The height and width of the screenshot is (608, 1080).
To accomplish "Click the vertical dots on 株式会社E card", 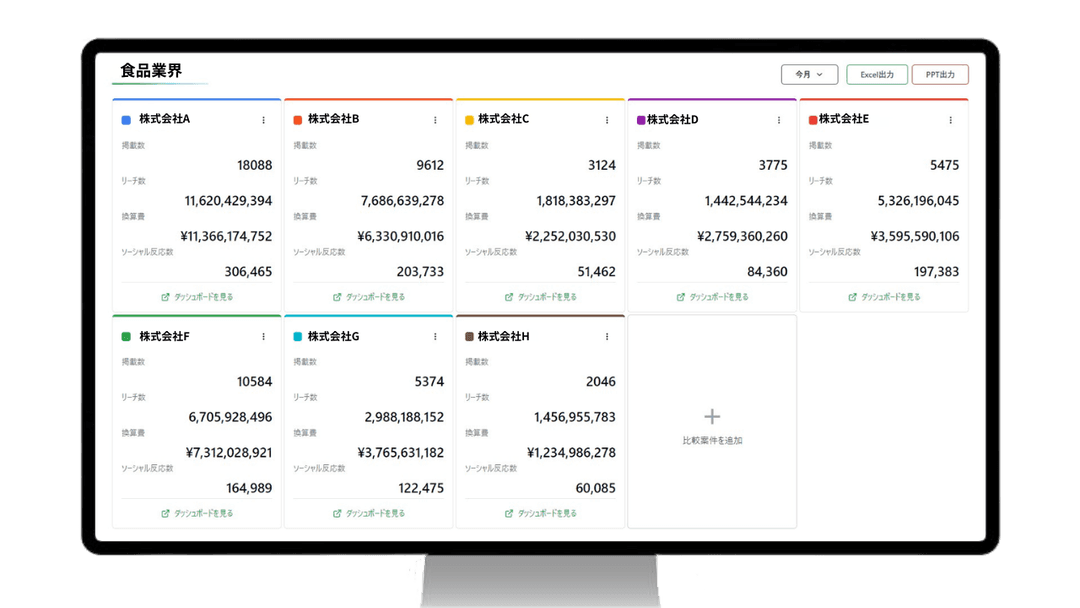I will tap(951, 120).
